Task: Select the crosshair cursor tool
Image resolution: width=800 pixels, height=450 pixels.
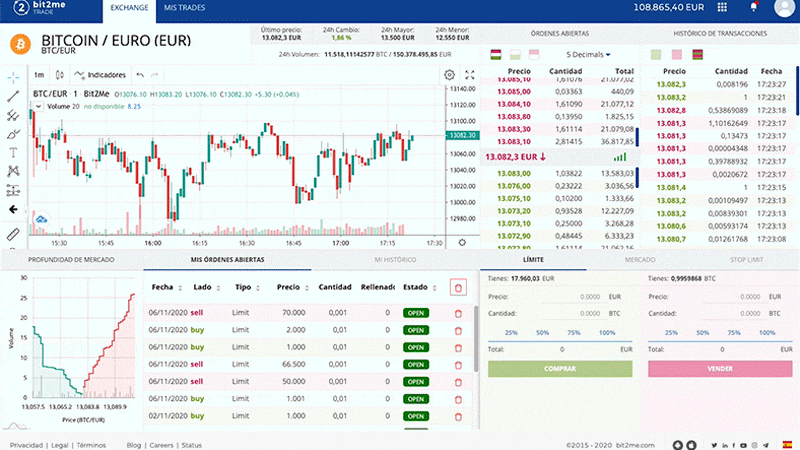Action: pos(13,78)
